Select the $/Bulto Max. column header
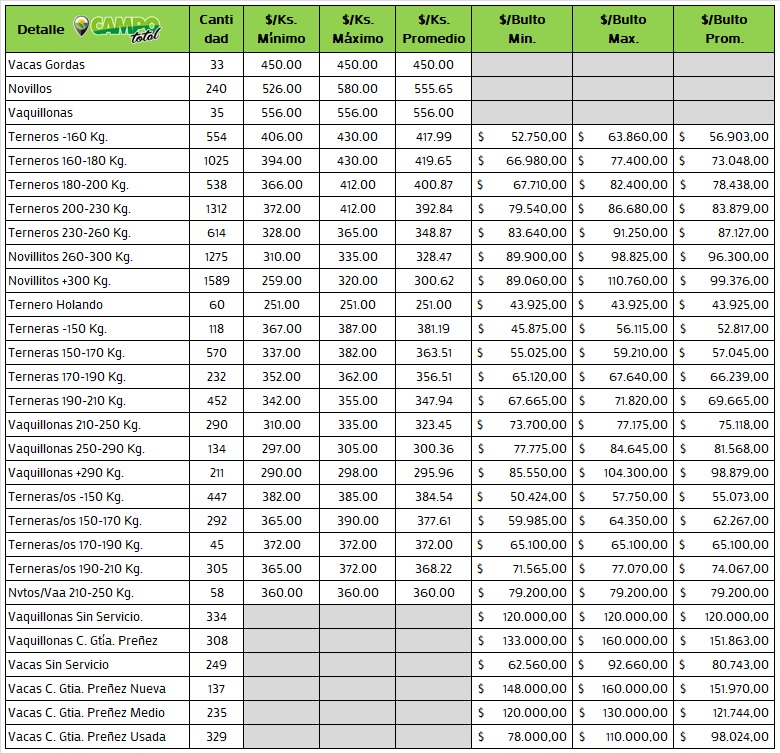 (622, 29)
